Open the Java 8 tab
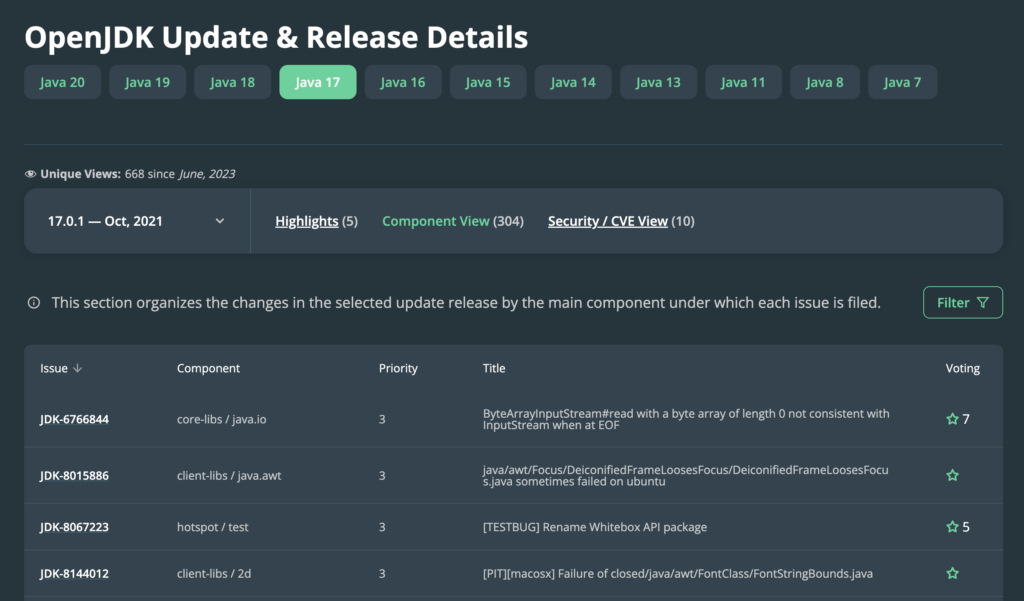 (825, 82)
